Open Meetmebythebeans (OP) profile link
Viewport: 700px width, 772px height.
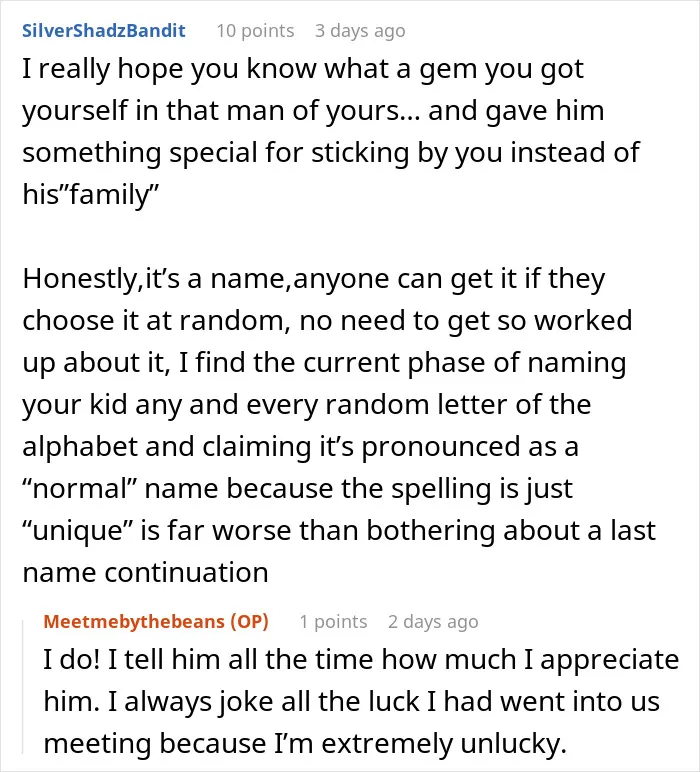coord(156,621)
